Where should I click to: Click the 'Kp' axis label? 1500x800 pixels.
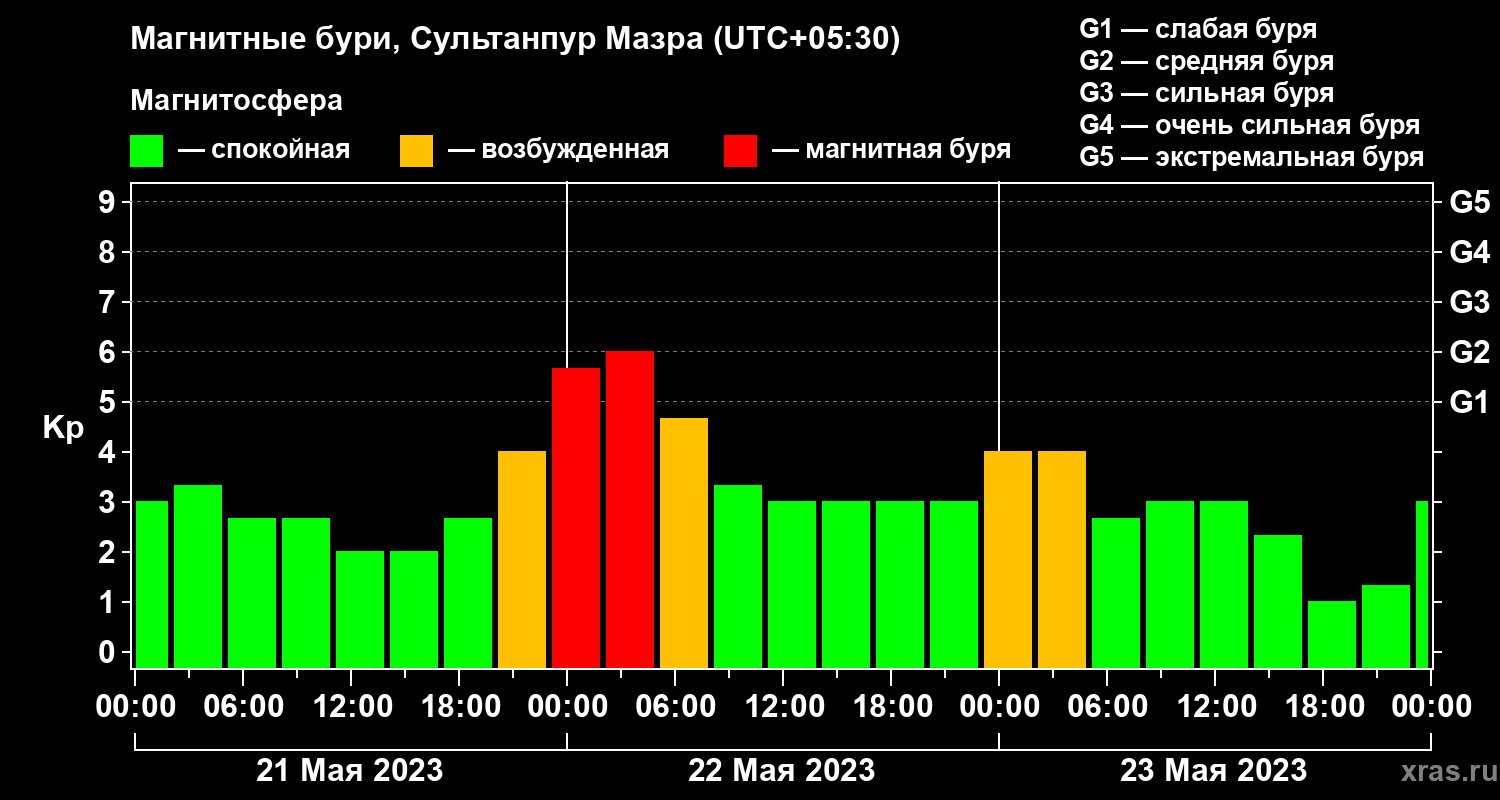(63, 430)
